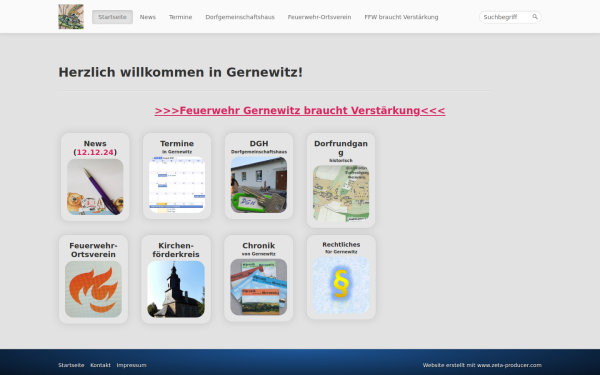Viewport: 600px width, 375px height.
Task: Click the Termine tile heading
Action: coord(177,143)
